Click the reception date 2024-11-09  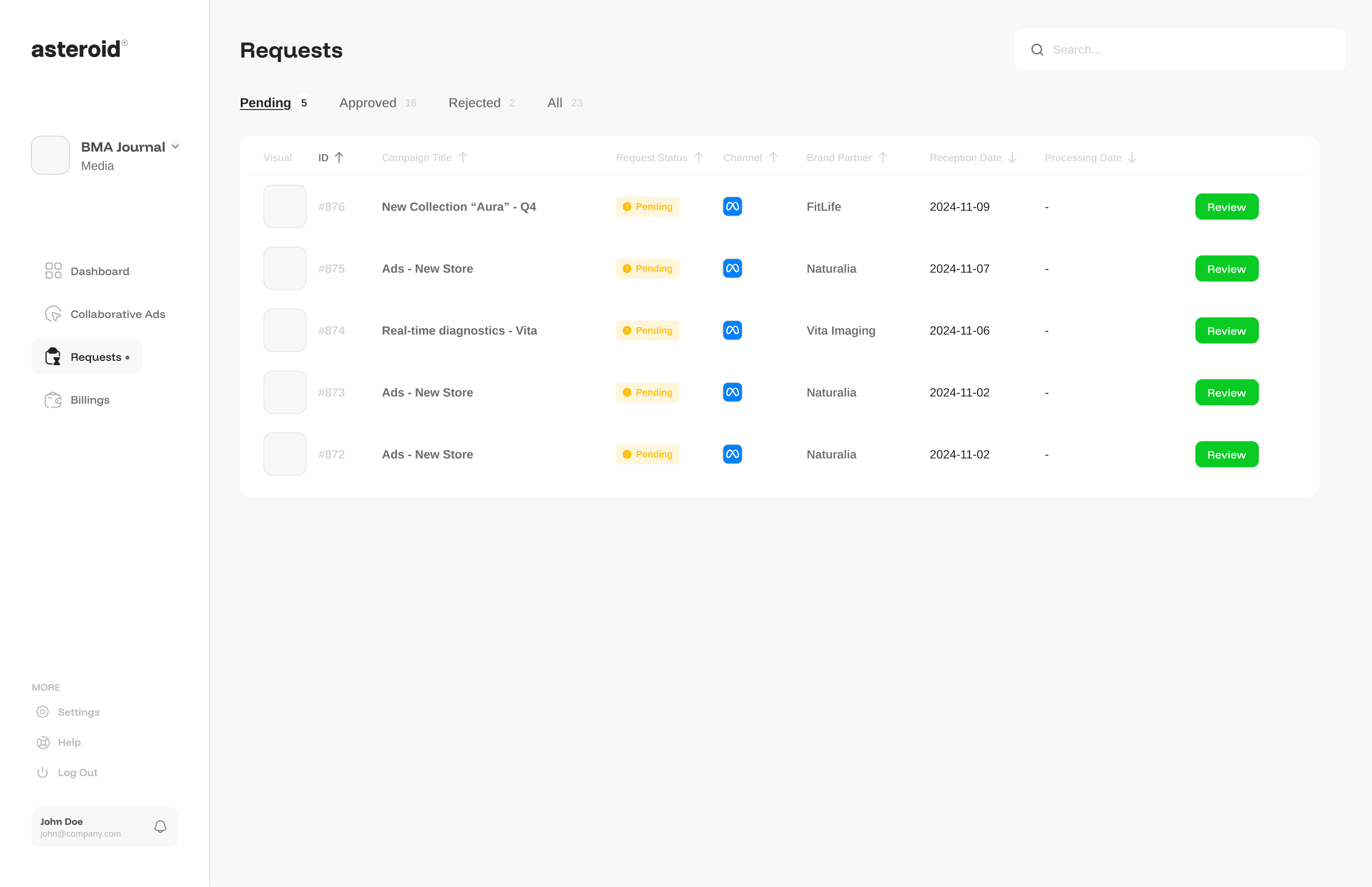960,207
